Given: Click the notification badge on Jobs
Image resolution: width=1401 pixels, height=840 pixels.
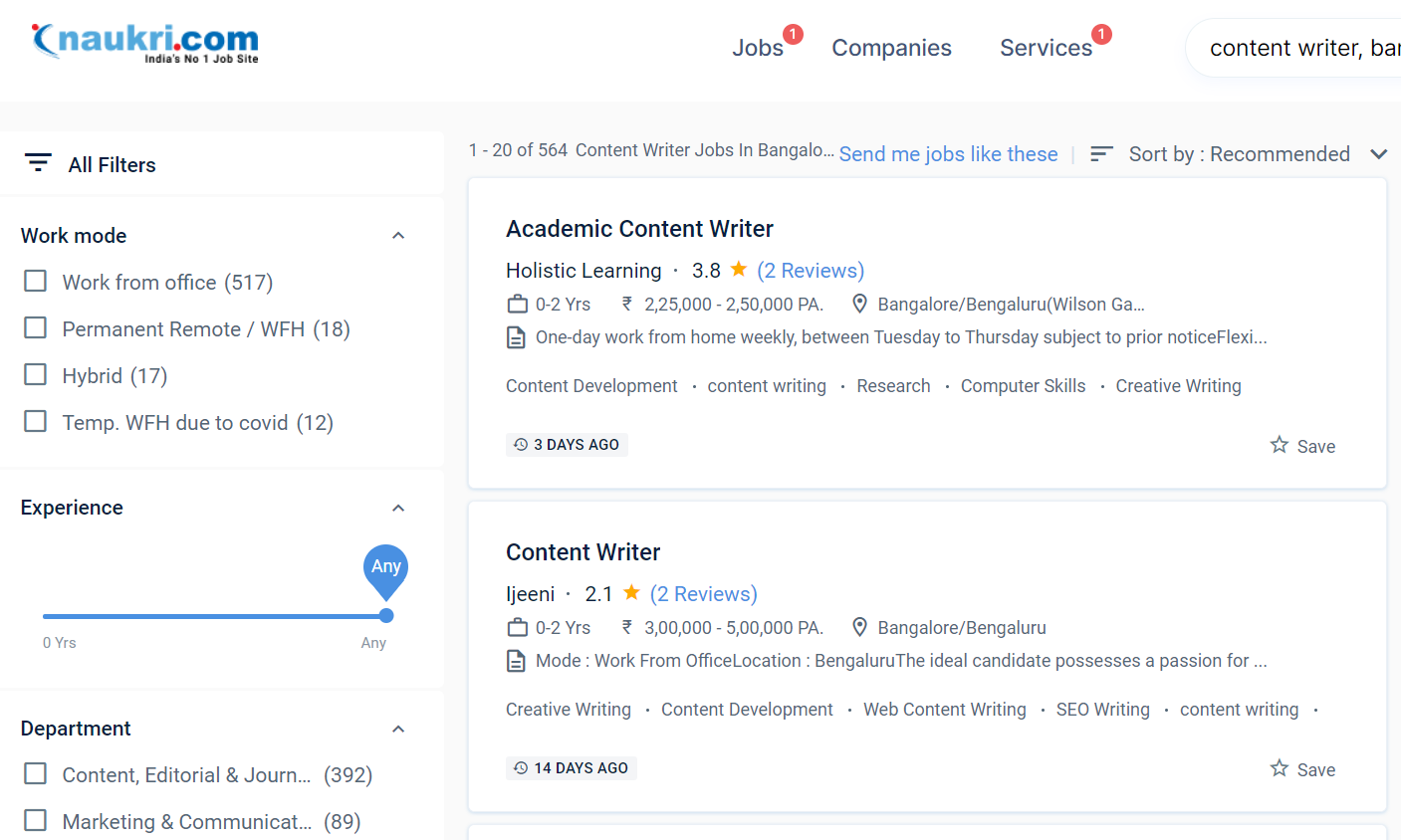Looking at the screenshot, I should (794, 34).
